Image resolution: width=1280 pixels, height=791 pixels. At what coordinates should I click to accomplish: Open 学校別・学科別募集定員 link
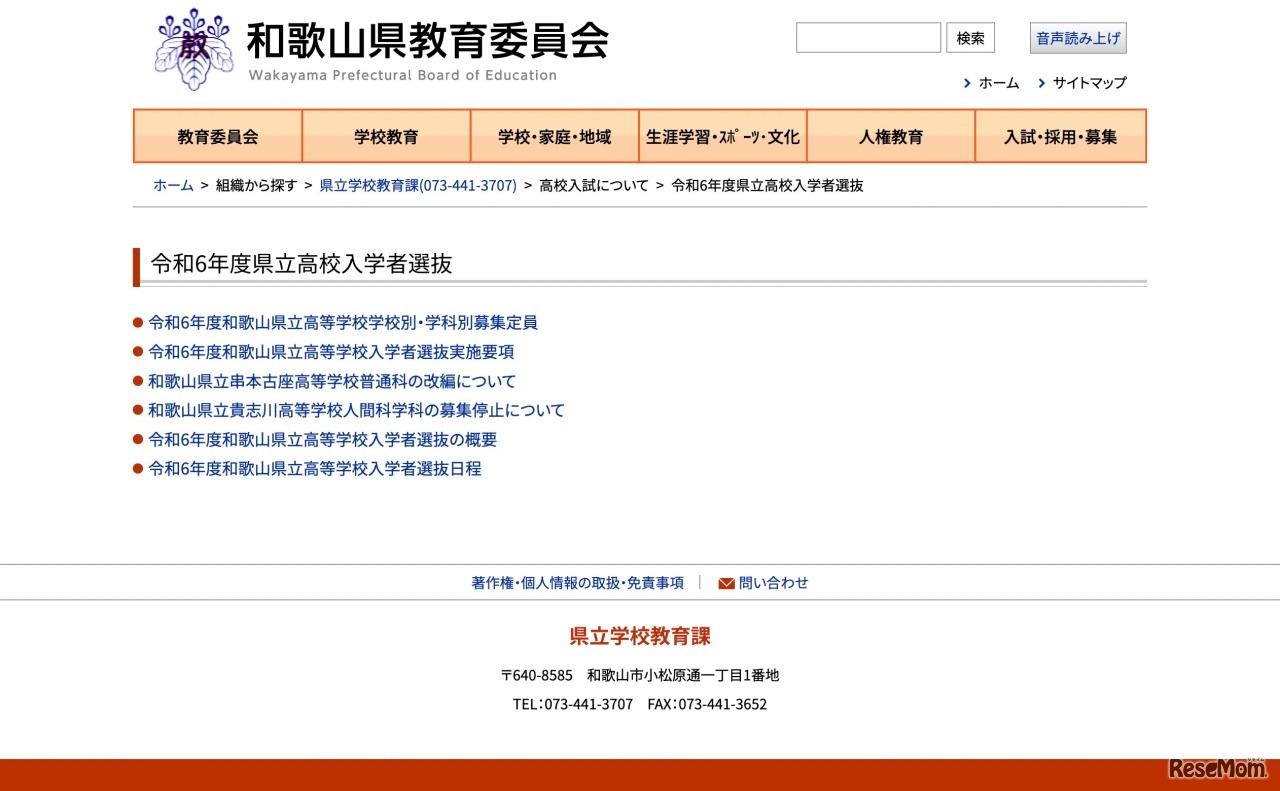pyautogui.click(x=343, y=323)
